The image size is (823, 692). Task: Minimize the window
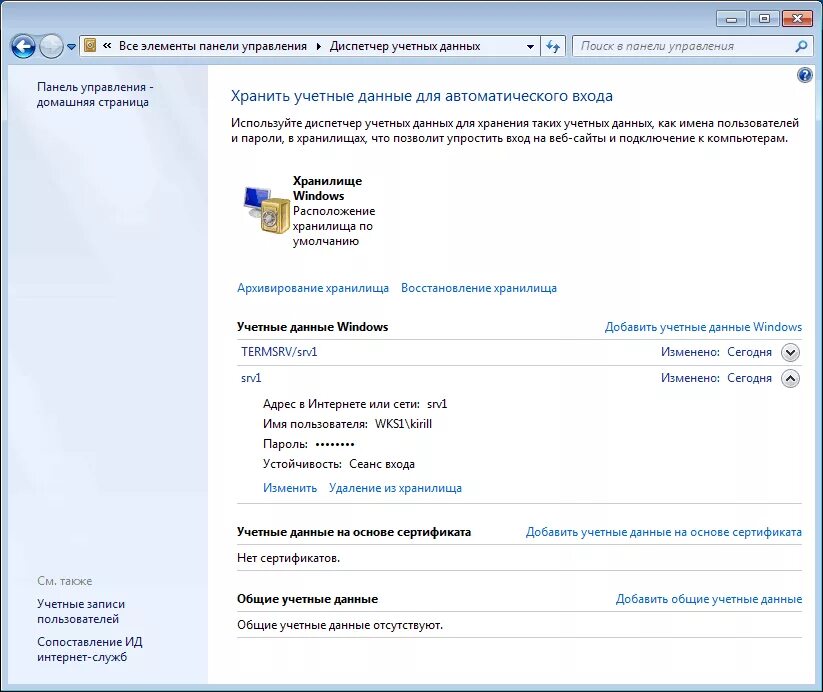pyautogui.click(x=731, y=19)
